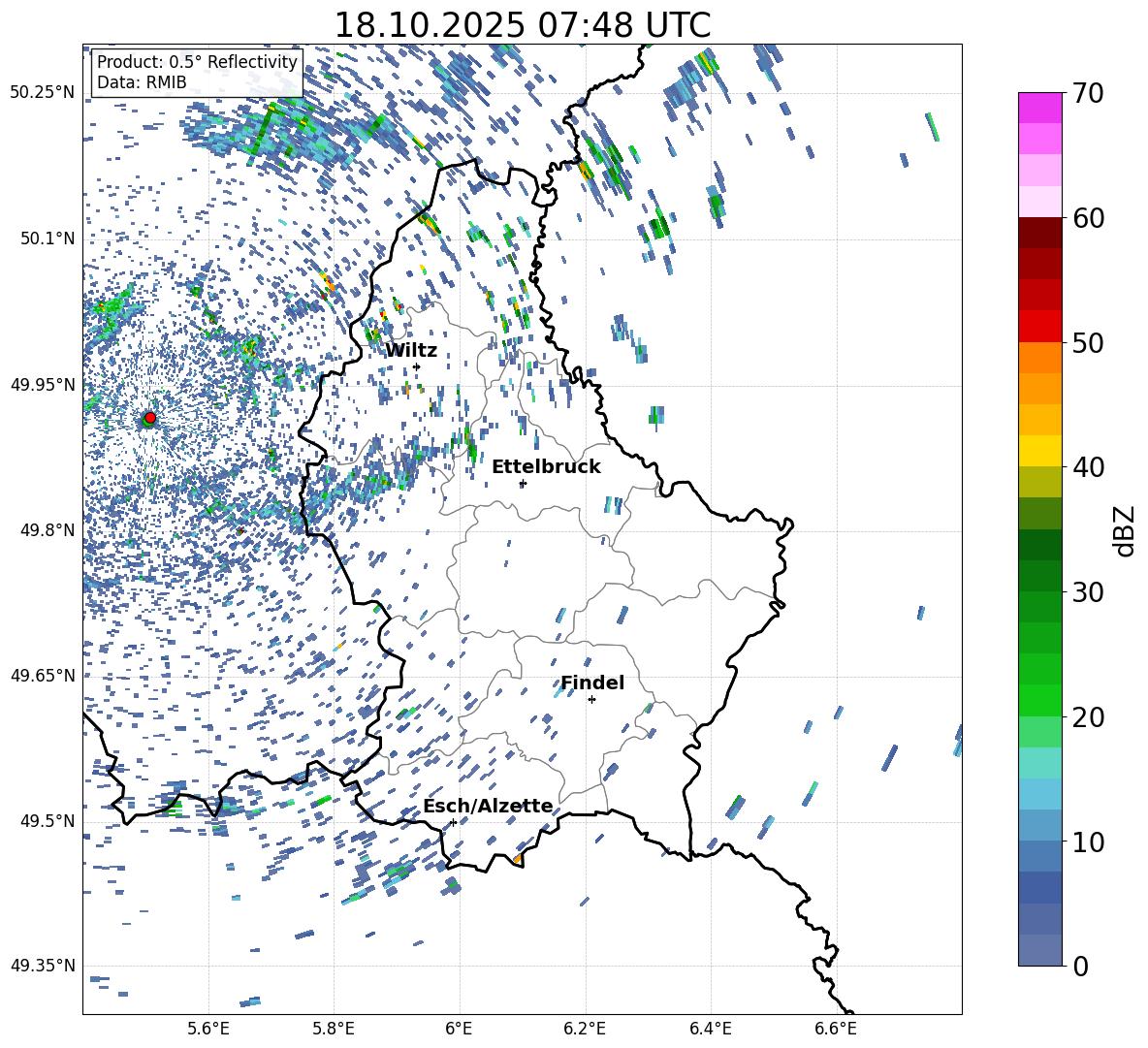Image resolution: width=1148 pixels, height=1048 pixels.
Task: Click the 49.95°N latitude label
Action: pos(43,384)
